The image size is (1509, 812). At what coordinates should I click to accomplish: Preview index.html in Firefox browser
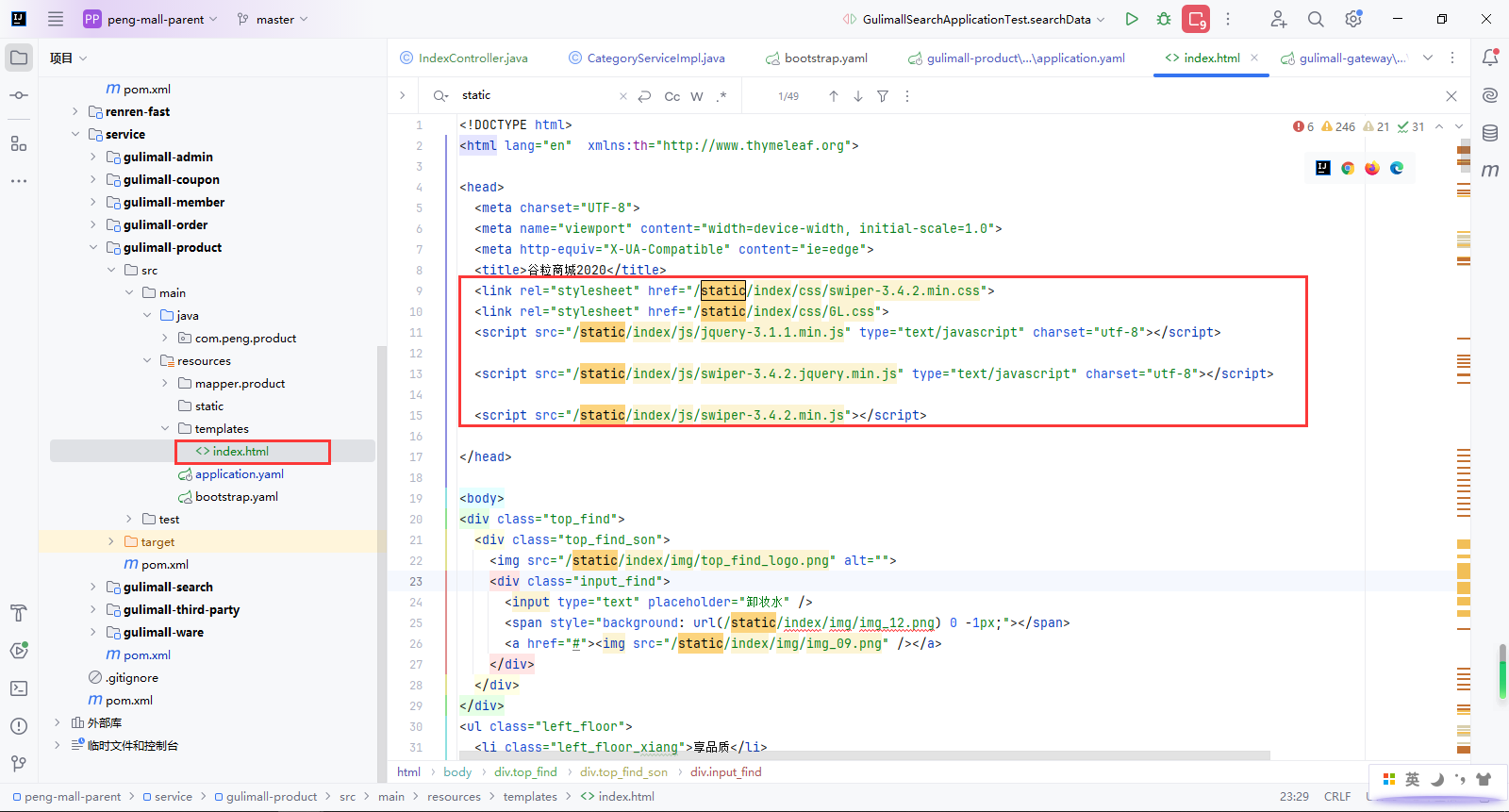[x=1372, y=168]
